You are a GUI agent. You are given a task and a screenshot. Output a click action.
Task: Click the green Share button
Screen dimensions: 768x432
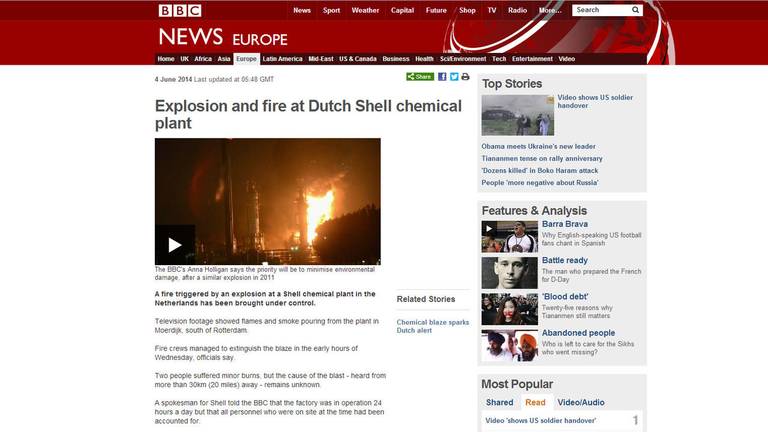click(x=420, y=77)
